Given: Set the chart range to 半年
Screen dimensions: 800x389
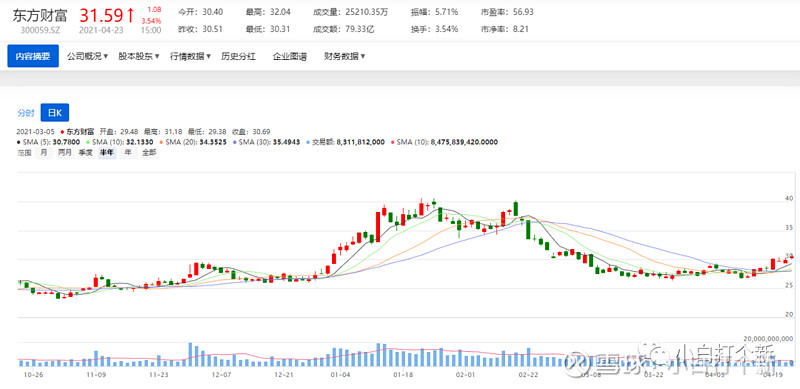Looking at the screenshot, I should pyautogui.click(x=107, y=152).
